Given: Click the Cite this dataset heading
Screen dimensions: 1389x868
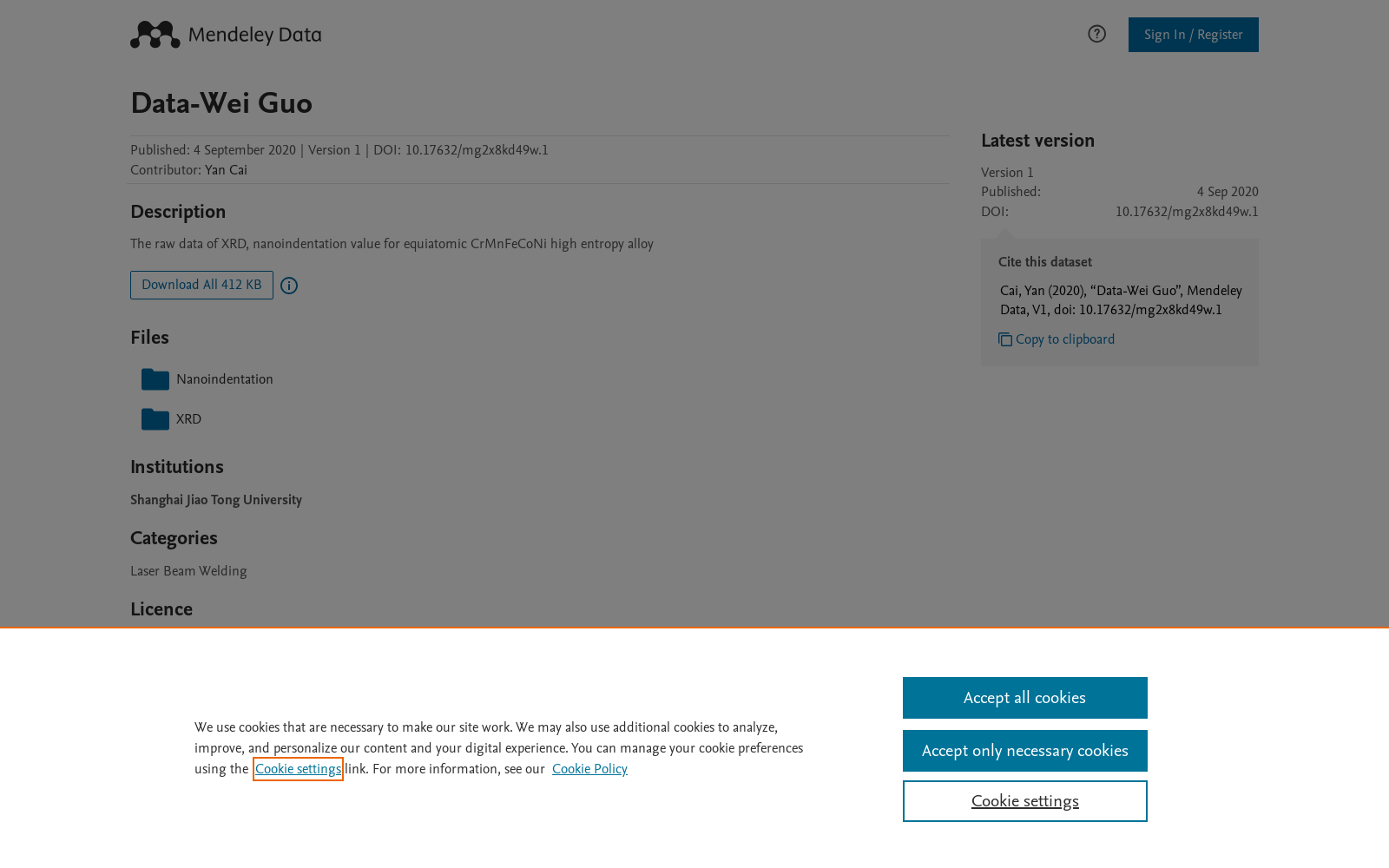Looking at the screenshot, I should pos(1045,262).
